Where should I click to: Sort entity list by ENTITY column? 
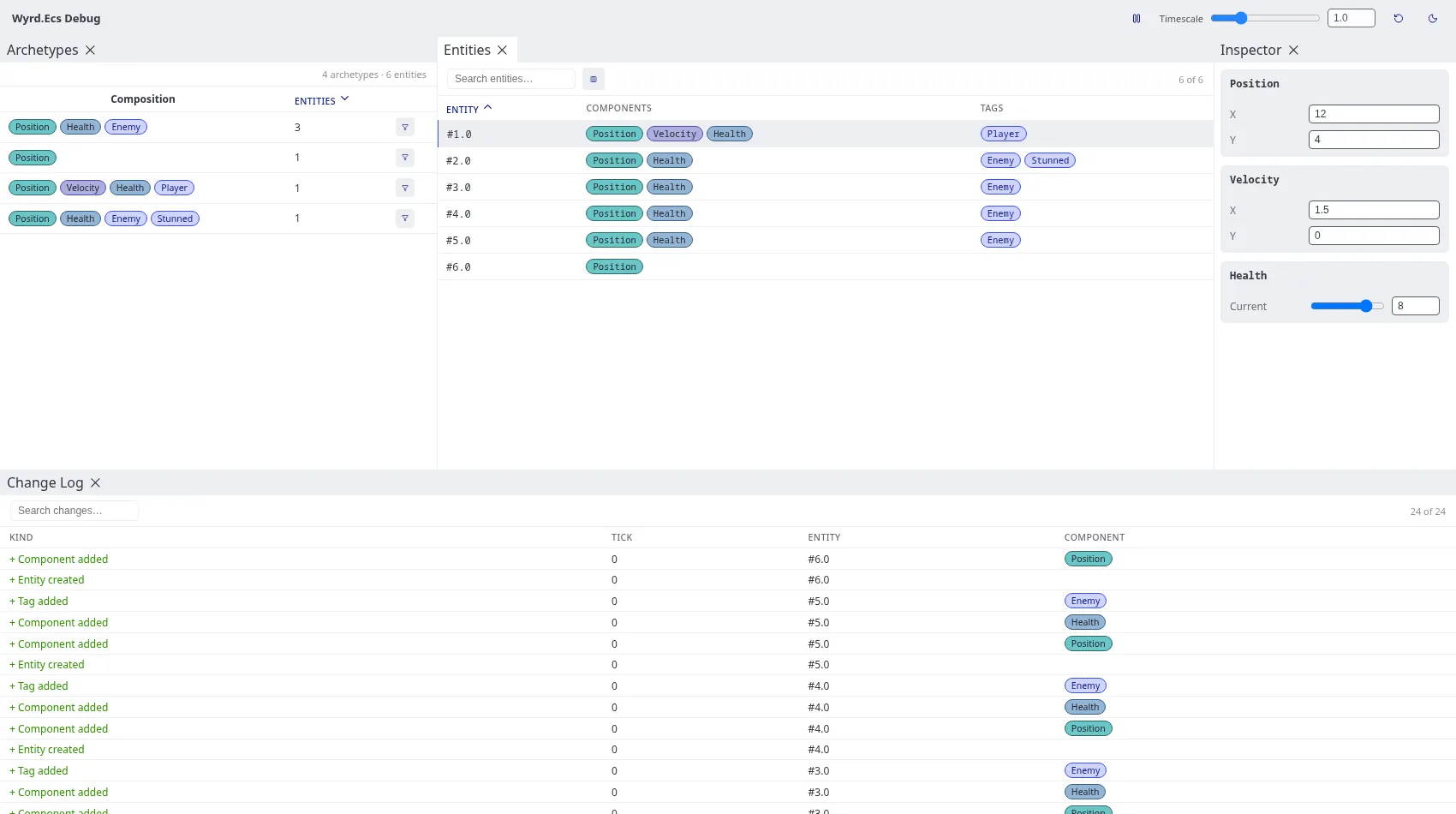468,109
